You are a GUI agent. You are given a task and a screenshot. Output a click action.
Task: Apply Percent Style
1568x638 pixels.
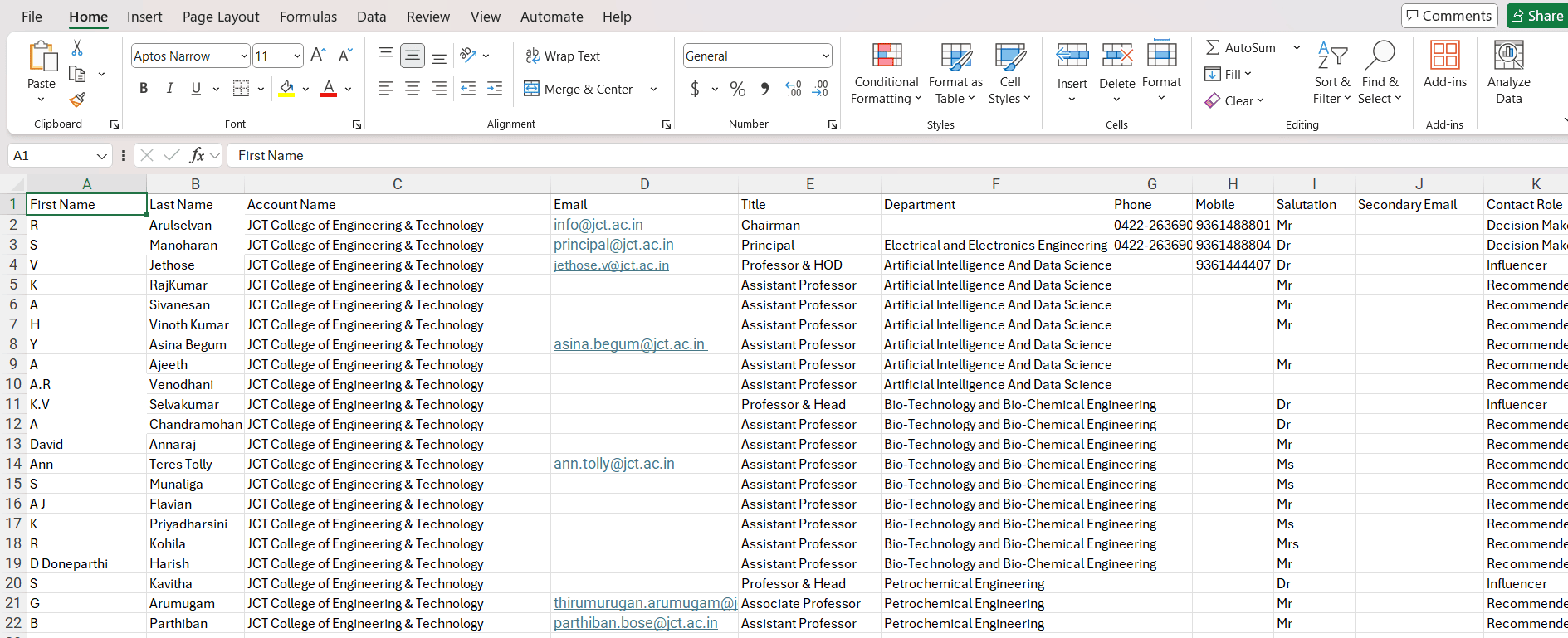(738, 89)
